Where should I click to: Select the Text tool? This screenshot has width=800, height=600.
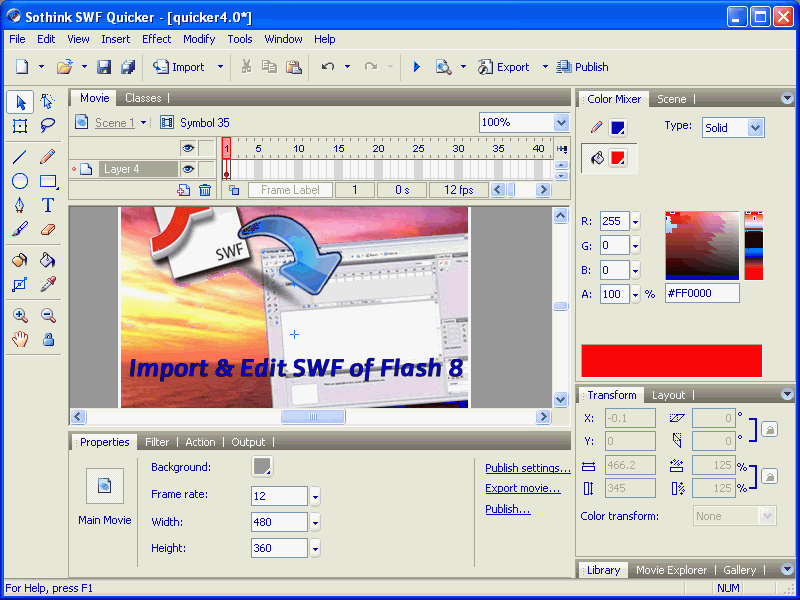pos(47,205)
